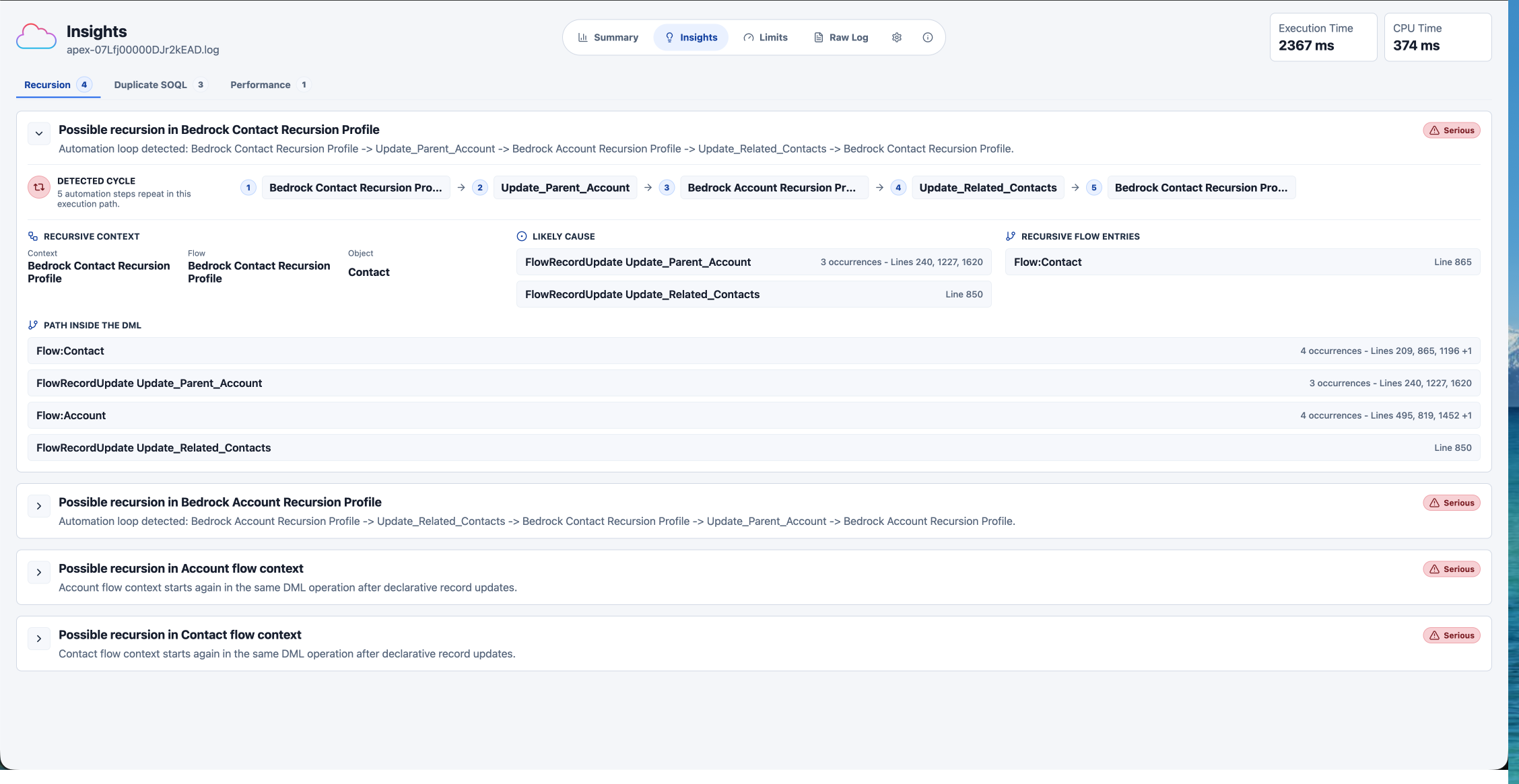Select cycle step number 2 badge
This screenshot has height=784, width=1519.
tap(480, 188)
